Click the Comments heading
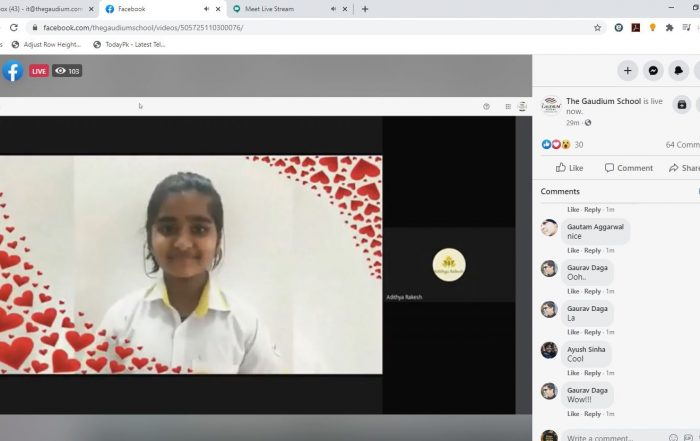 [560, 191]
